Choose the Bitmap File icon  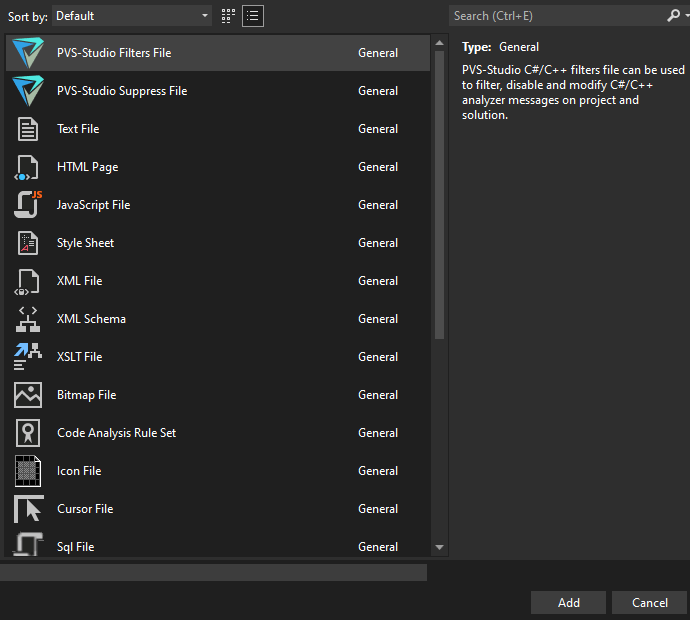pyautogui.click(x=28, y=395)
